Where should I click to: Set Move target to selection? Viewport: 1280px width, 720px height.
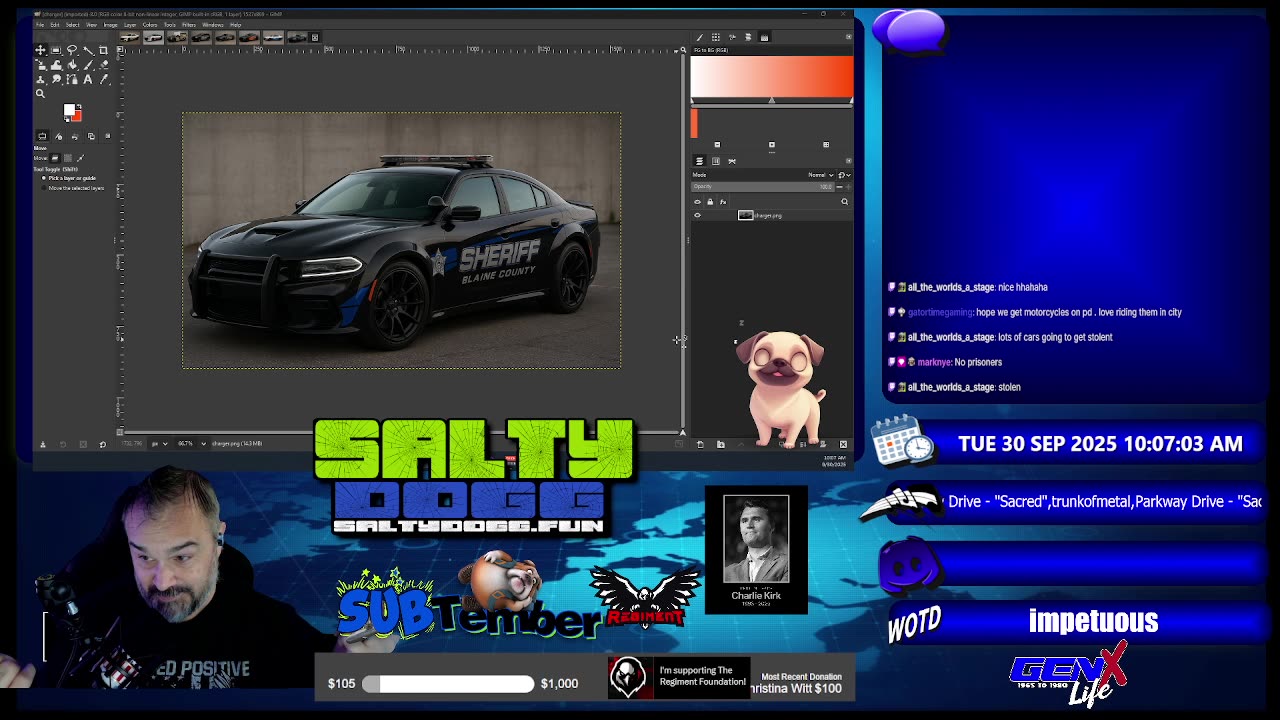[x=68, y=158]
